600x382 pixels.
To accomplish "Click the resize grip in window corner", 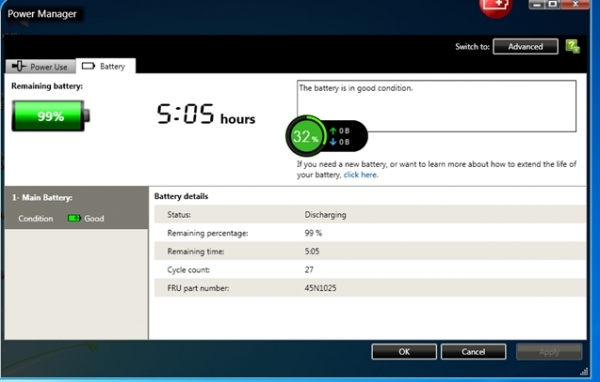I will tap(584, 371).
